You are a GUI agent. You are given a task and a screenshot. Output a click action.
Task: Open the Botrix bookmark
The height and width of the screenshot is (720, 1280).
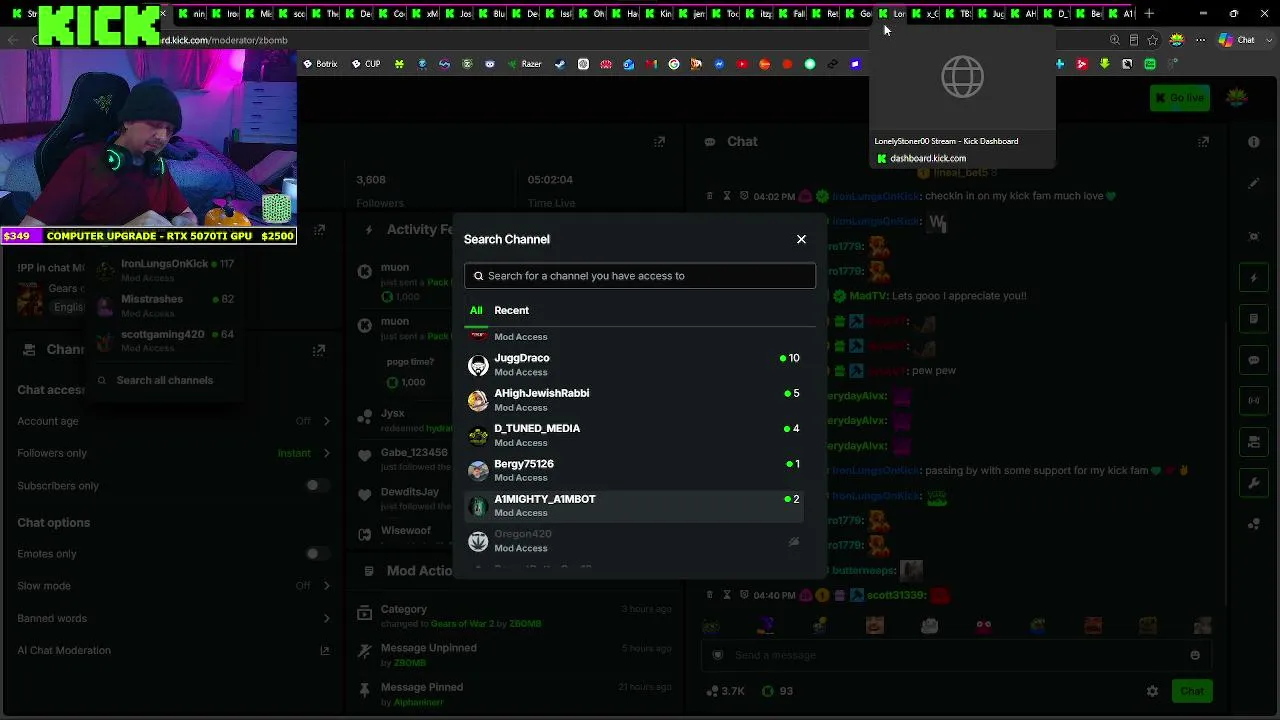point(320,64)
